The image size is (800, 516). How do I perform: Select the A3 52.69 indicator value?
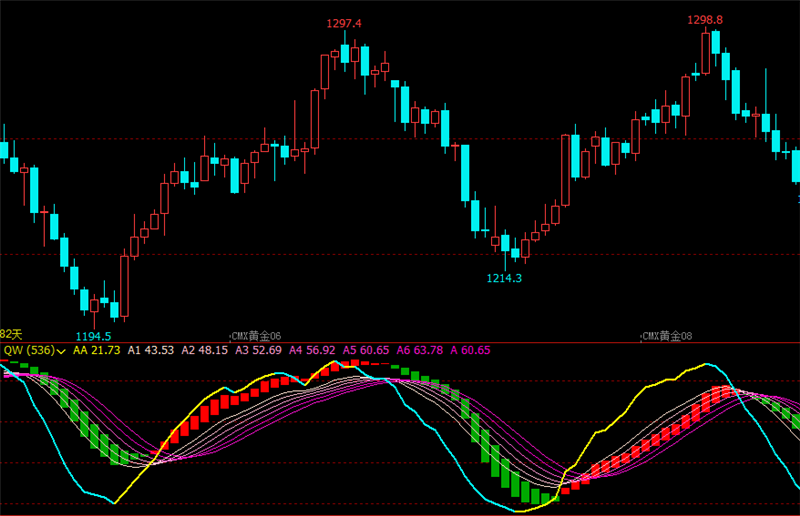pyautogui.click(x=258, y=350)
